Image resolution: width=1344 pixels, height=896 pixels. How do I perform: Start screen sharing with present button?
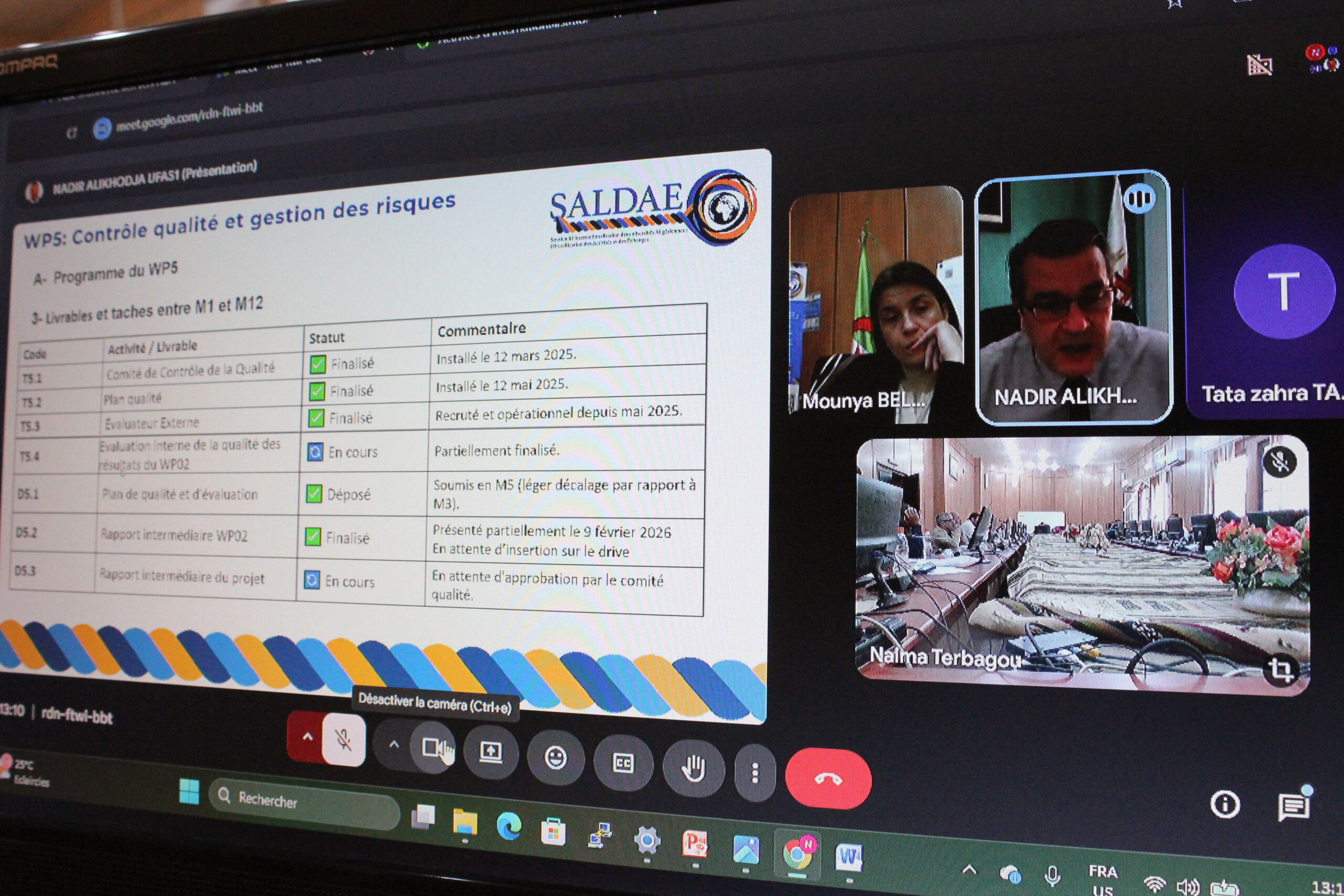coord(491,753)
